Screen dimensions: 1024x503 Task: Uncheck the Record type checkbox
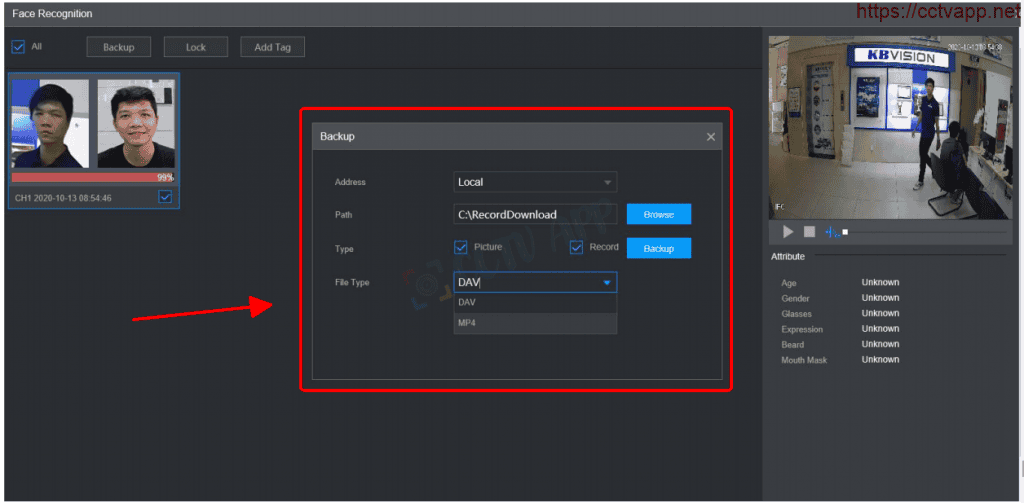tap(576, 247)
